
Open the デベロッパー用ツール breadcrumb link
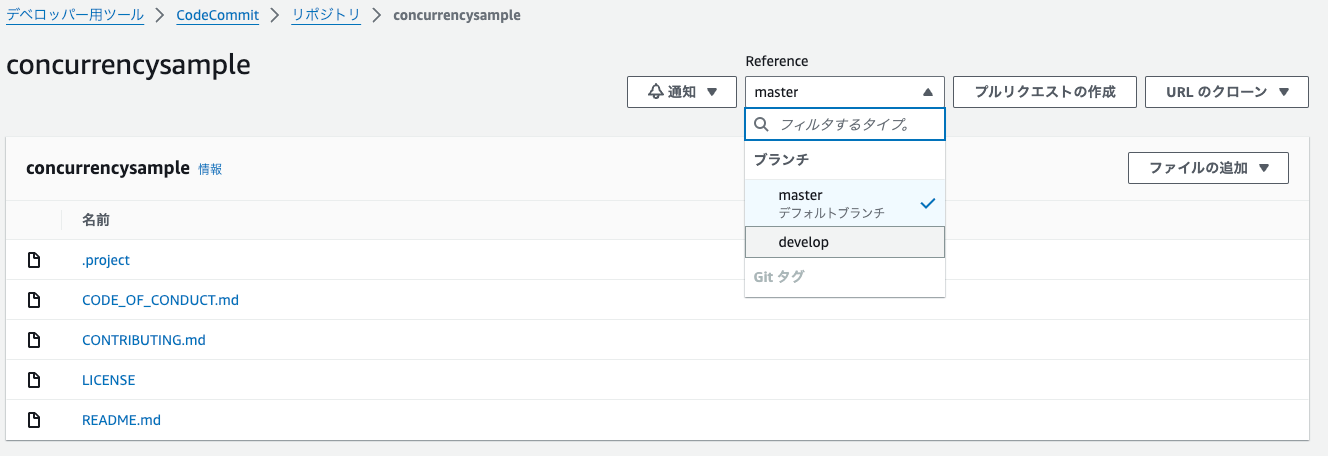tap(75, 15)
